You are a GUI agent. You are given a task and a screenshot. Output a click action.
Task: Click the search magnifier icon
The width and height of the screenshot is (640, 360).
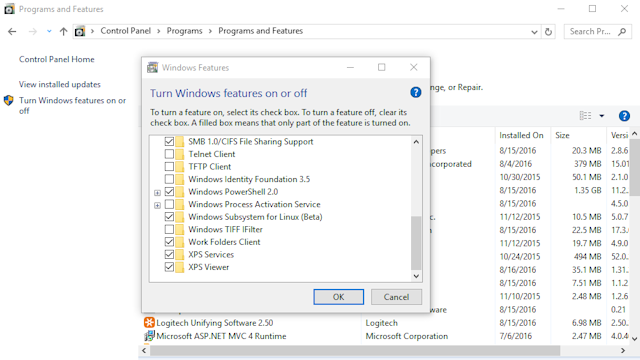[x=622, y=31]
